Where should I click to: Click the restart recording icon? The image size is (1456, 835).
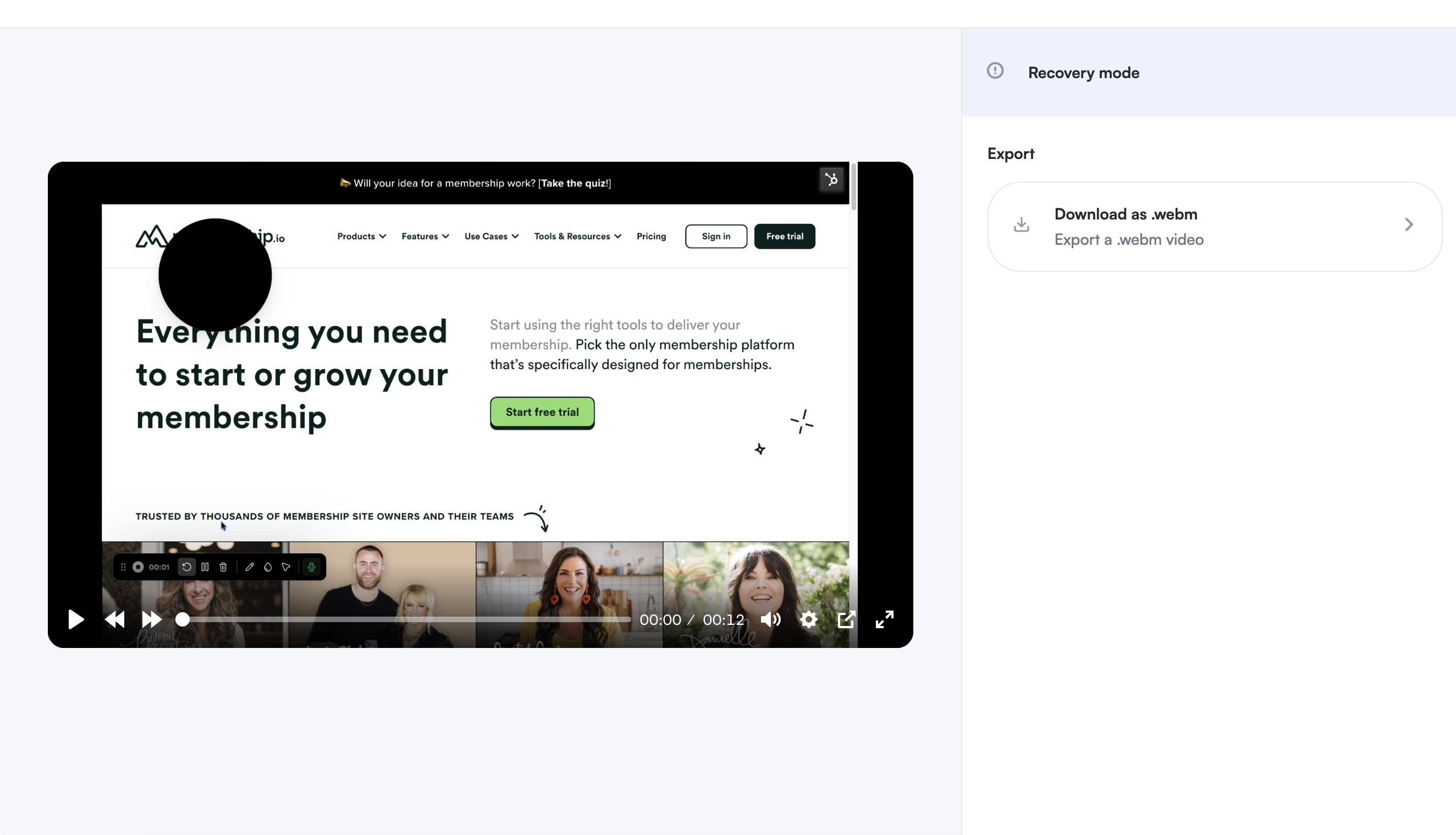[x=186, y=567]
